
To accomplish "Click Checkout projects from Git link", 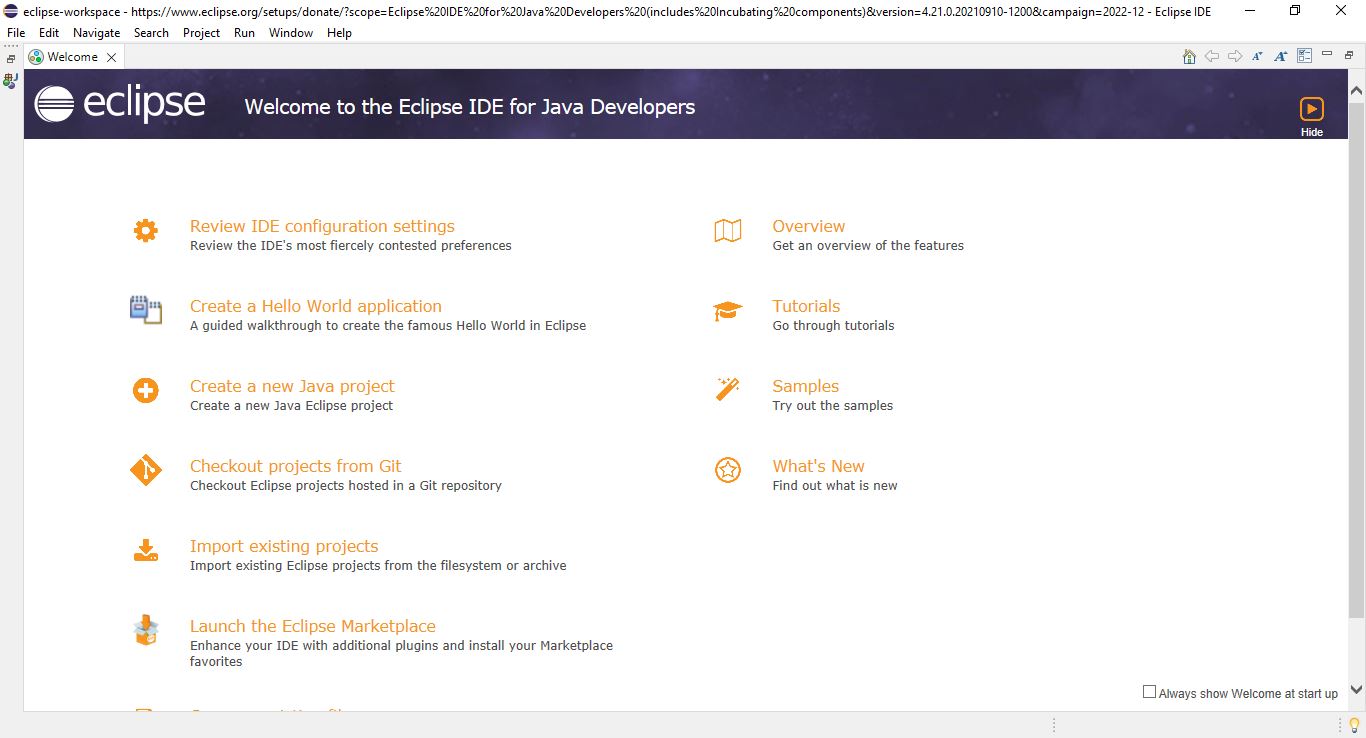I will coord(296,466).
